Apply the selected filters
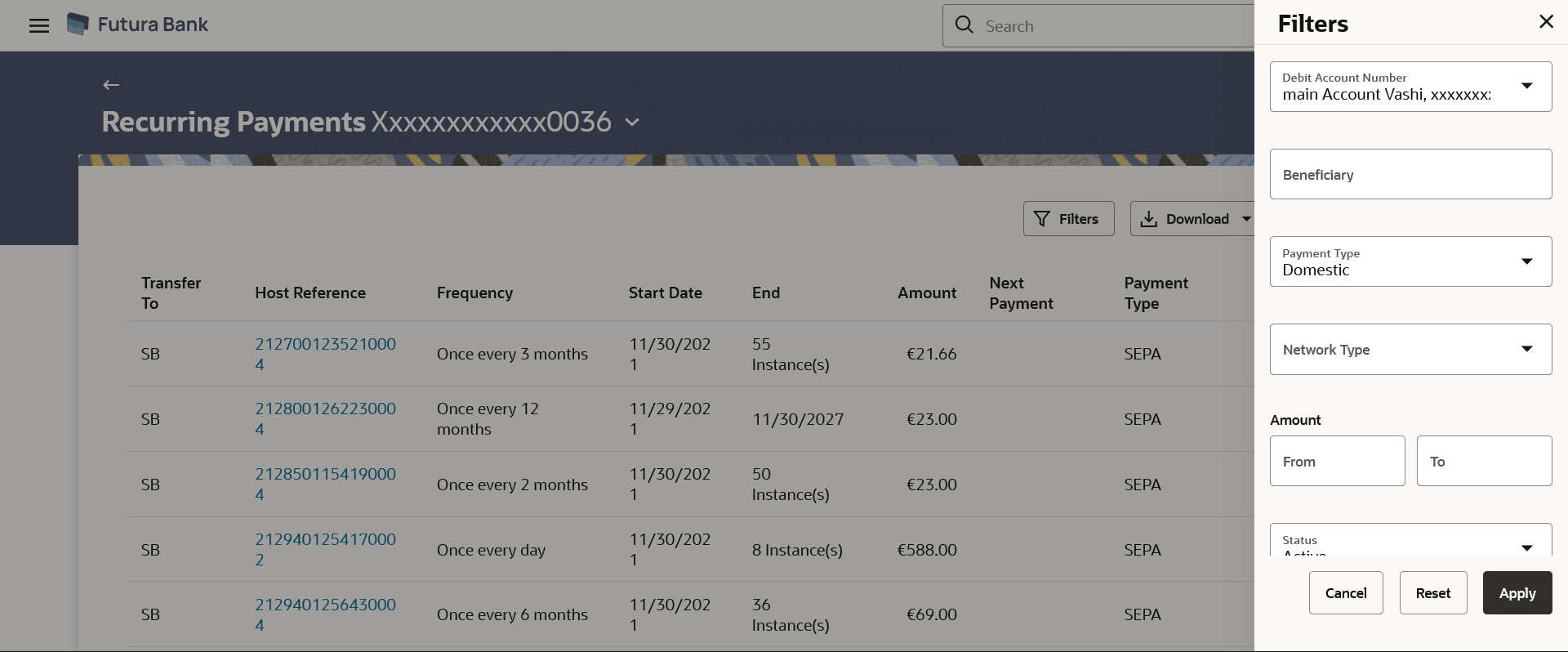1568x652 pixels. (x=1517, y=593)
